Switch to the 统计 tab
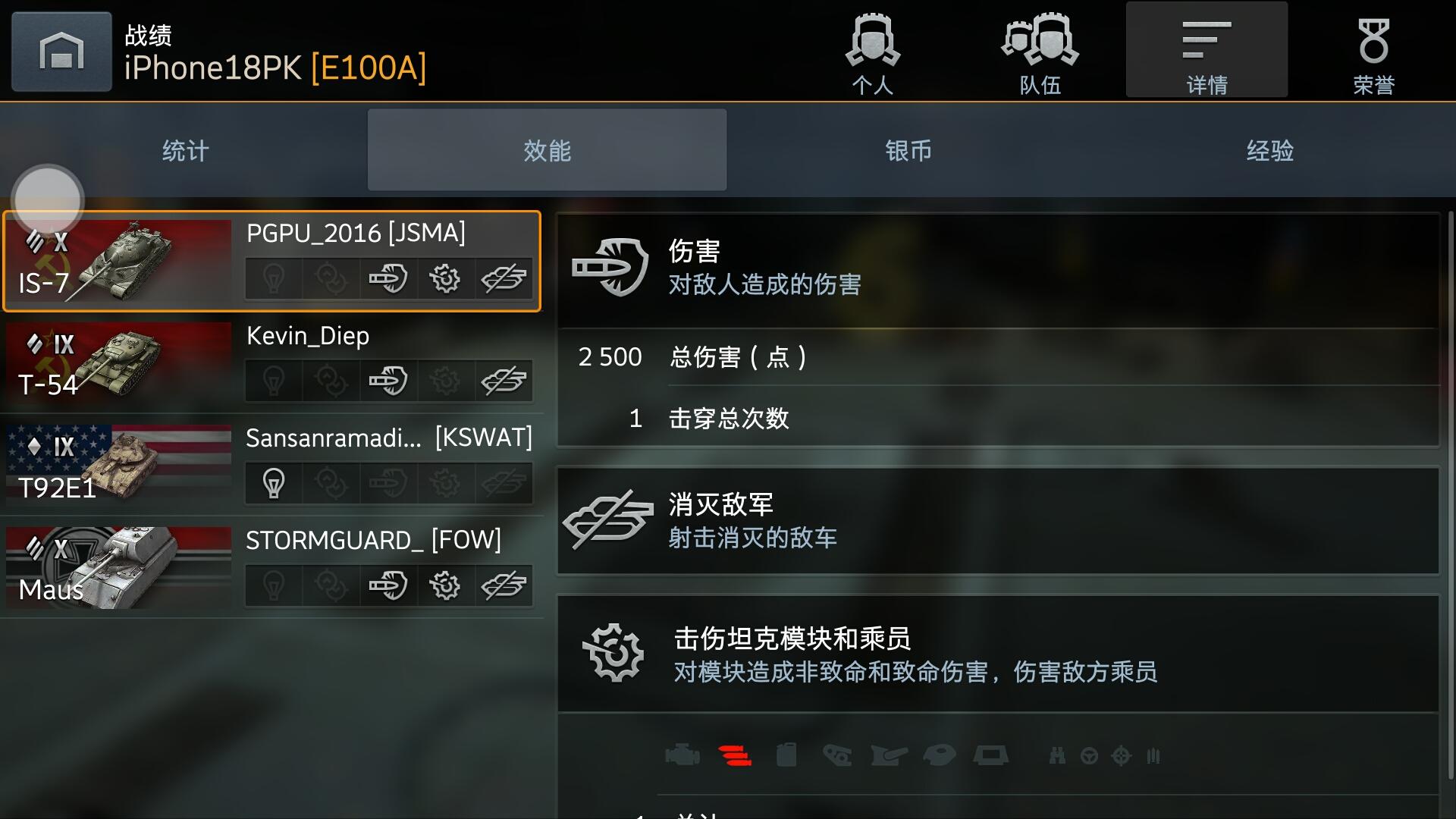This screenshot has width=1456, height=819. pyautogui.click(x=185, y=150)
